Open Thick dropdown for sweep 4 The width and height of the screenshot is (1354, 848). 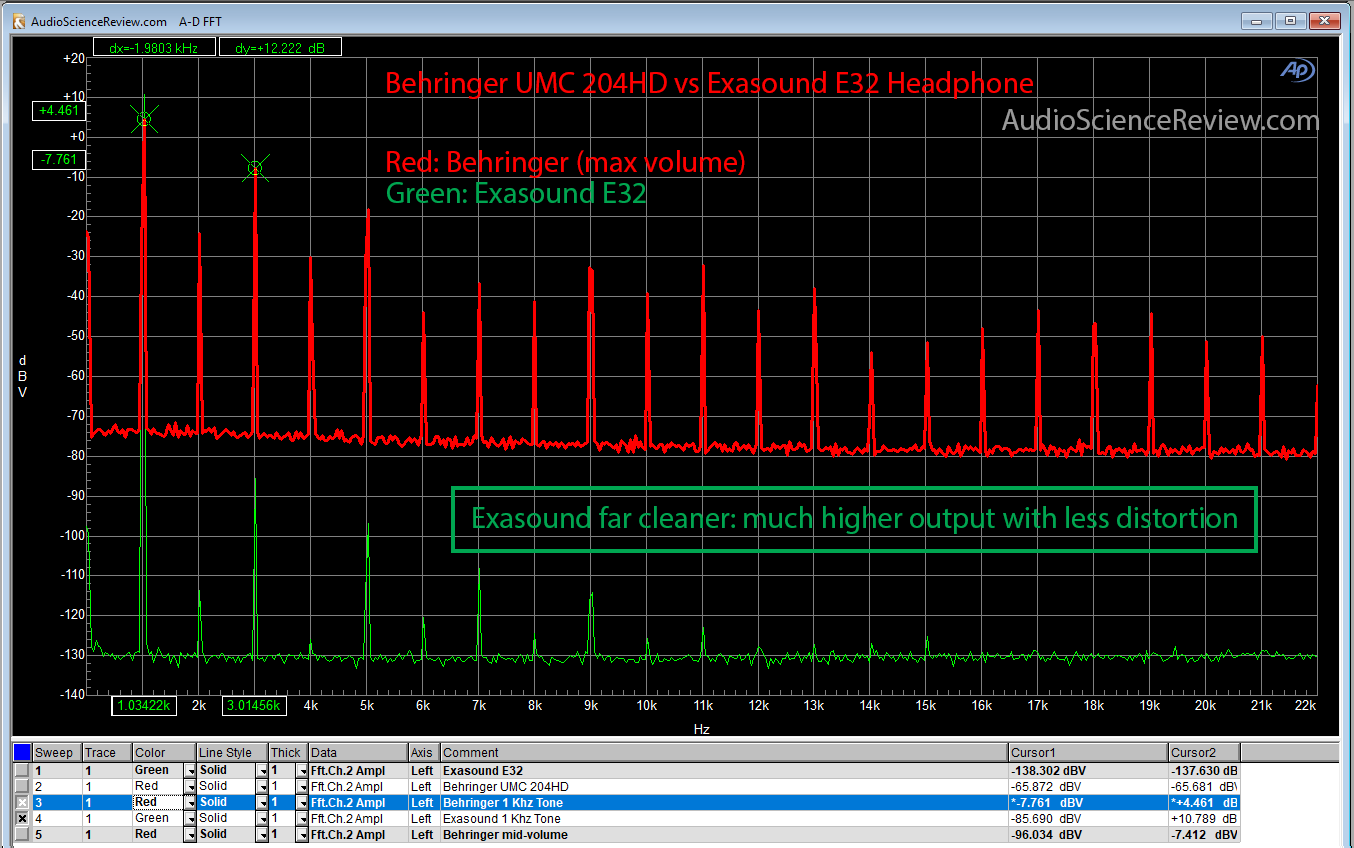(x=301, y=819)
